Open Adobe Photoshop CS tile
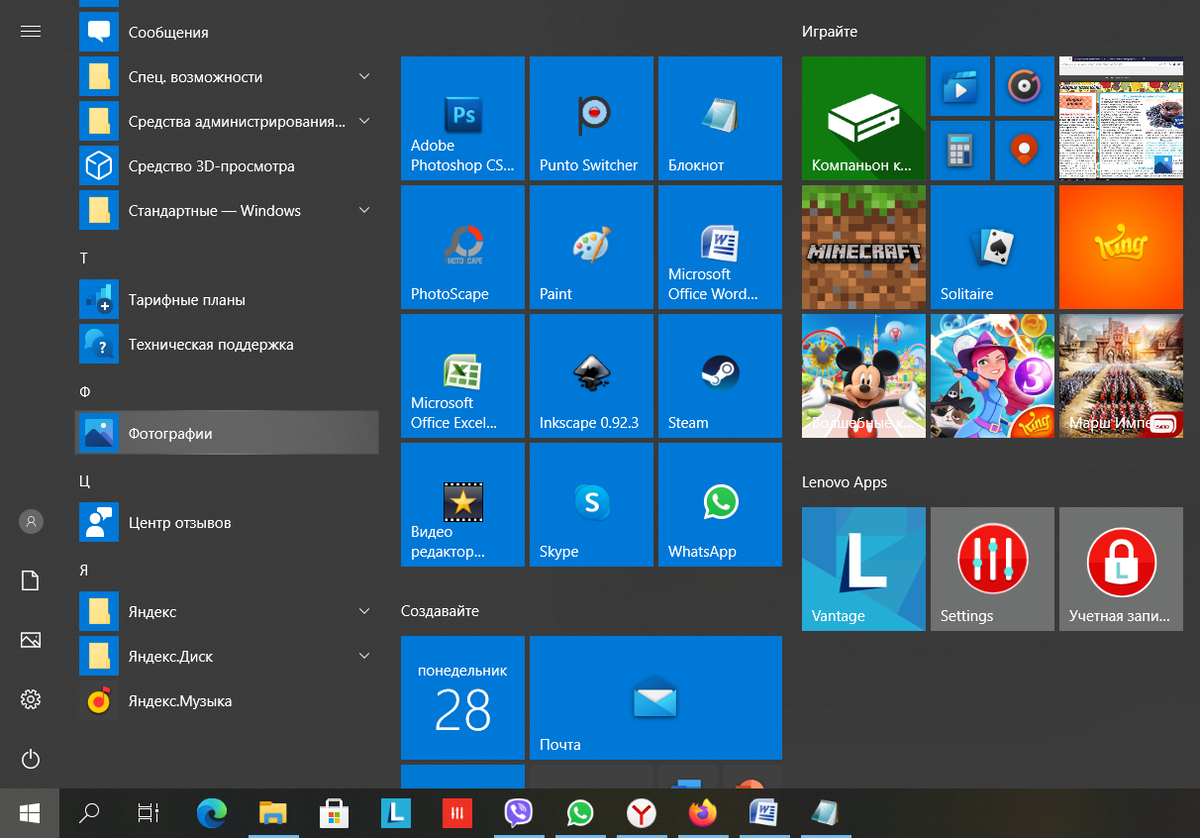This screenshot has height=838, width=1200. point(462,118)
